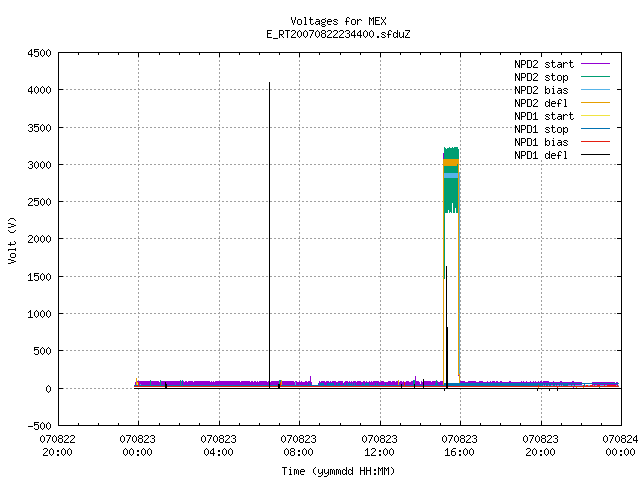
Task: Click the black NPD1 defl legend line
Action: [x=595, y=155]
